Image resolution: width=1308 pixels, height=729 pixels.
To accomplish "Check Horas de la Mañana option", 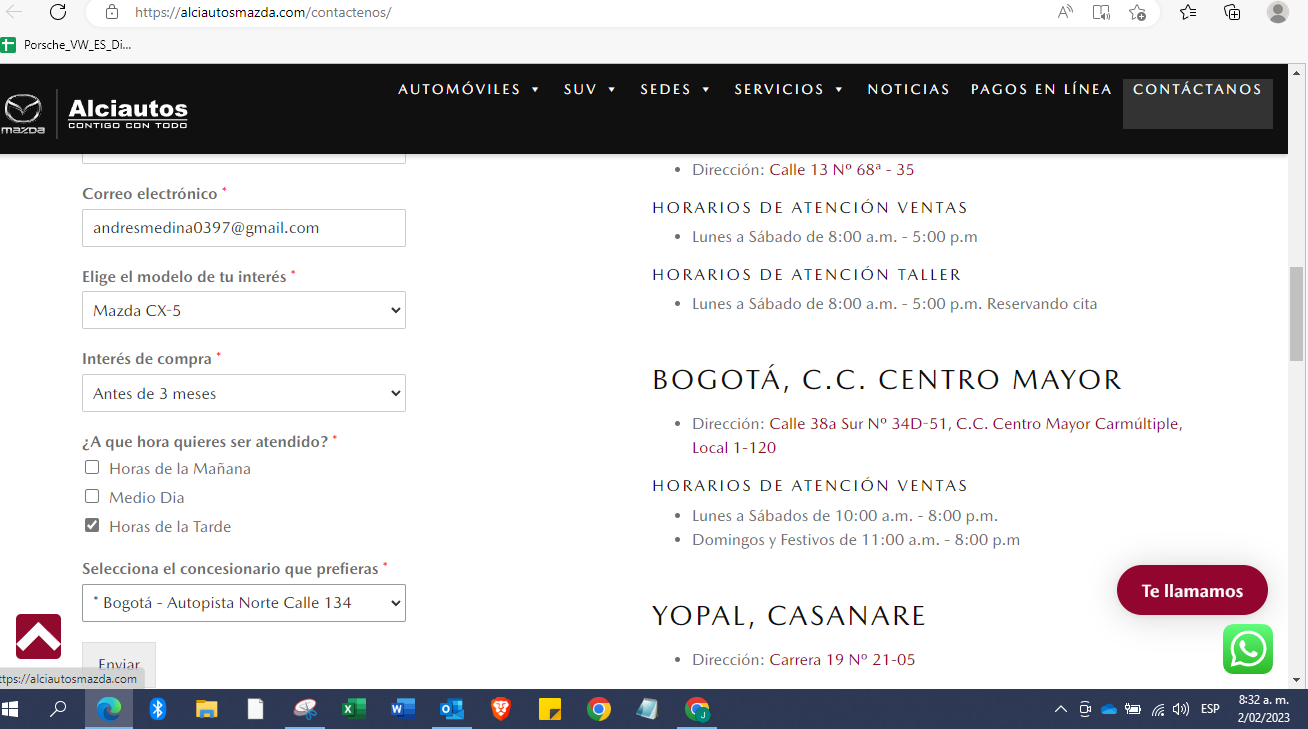I will pyautogui.click(x=92, y=467).
